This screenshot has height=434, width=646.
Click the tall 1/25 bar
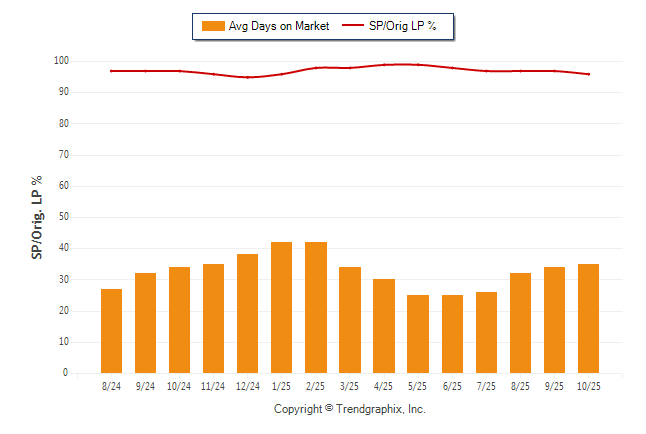coord(282,307)
